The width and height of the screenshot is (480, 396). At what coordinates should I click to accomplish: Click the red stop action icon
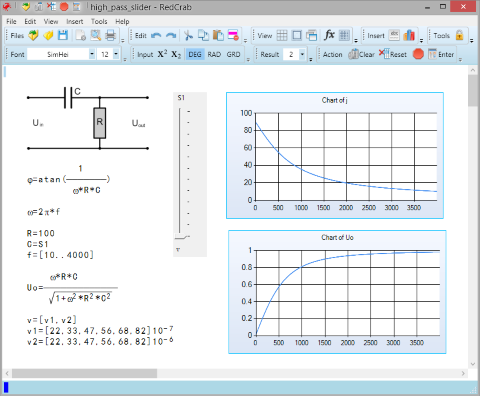click(418, 54)
